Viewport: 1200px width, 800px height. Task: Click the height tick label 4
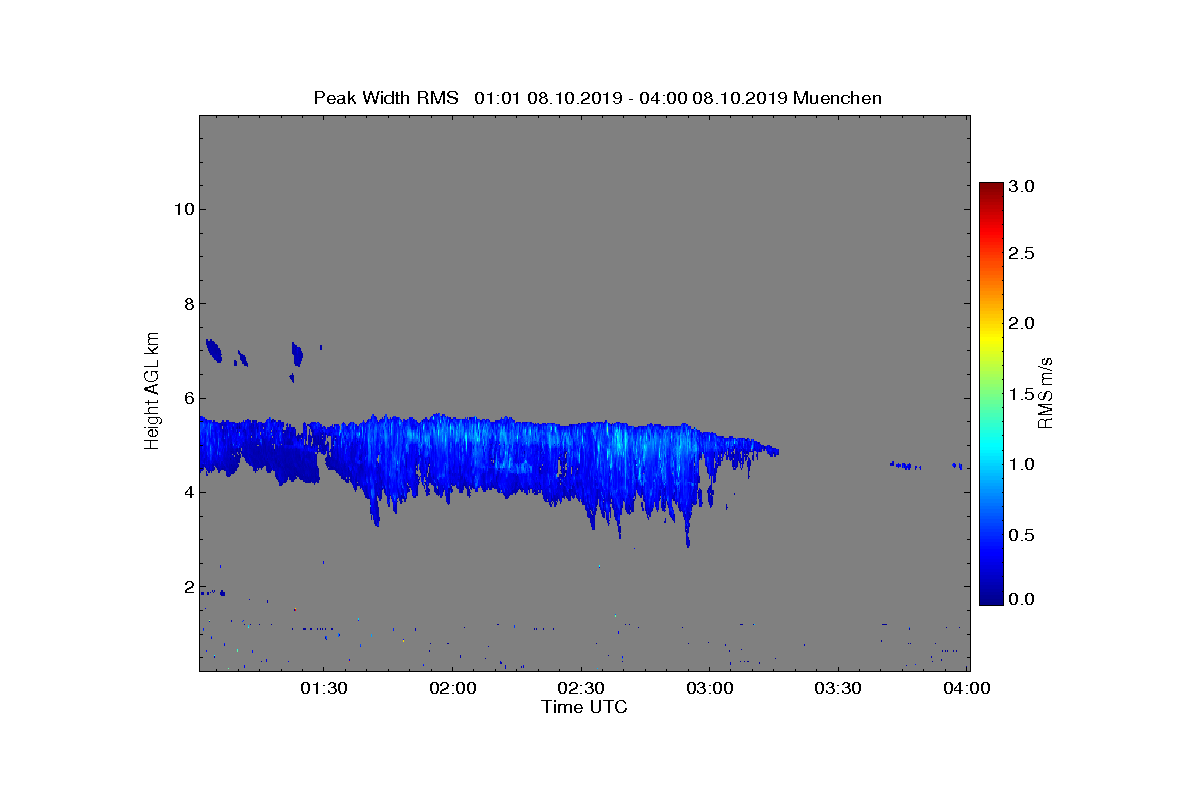(187, 493)
